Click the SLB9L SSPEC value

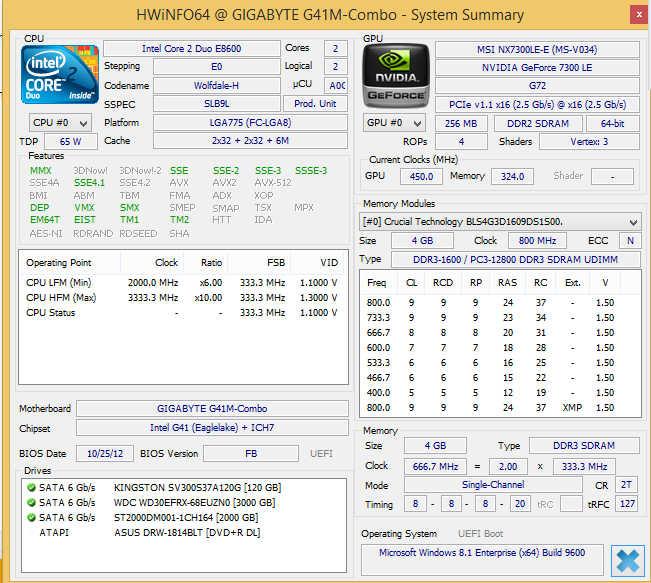pos(217,104)
